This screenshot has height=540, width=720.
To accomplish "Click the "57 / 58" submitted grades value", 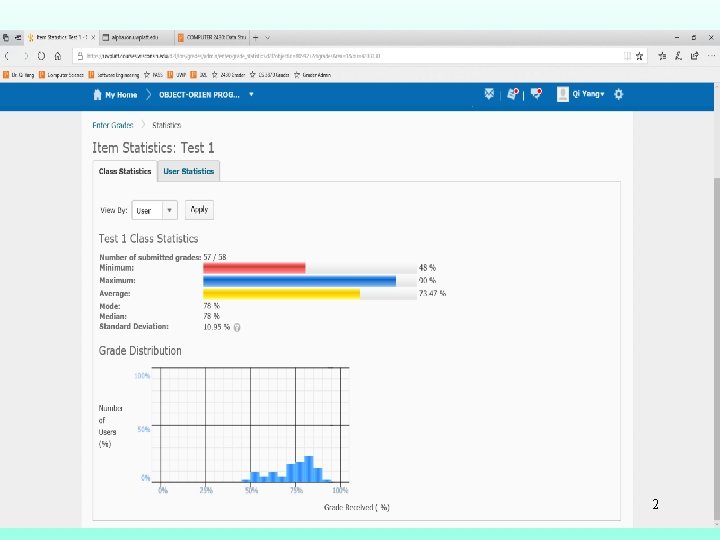I will coord(215,257).
